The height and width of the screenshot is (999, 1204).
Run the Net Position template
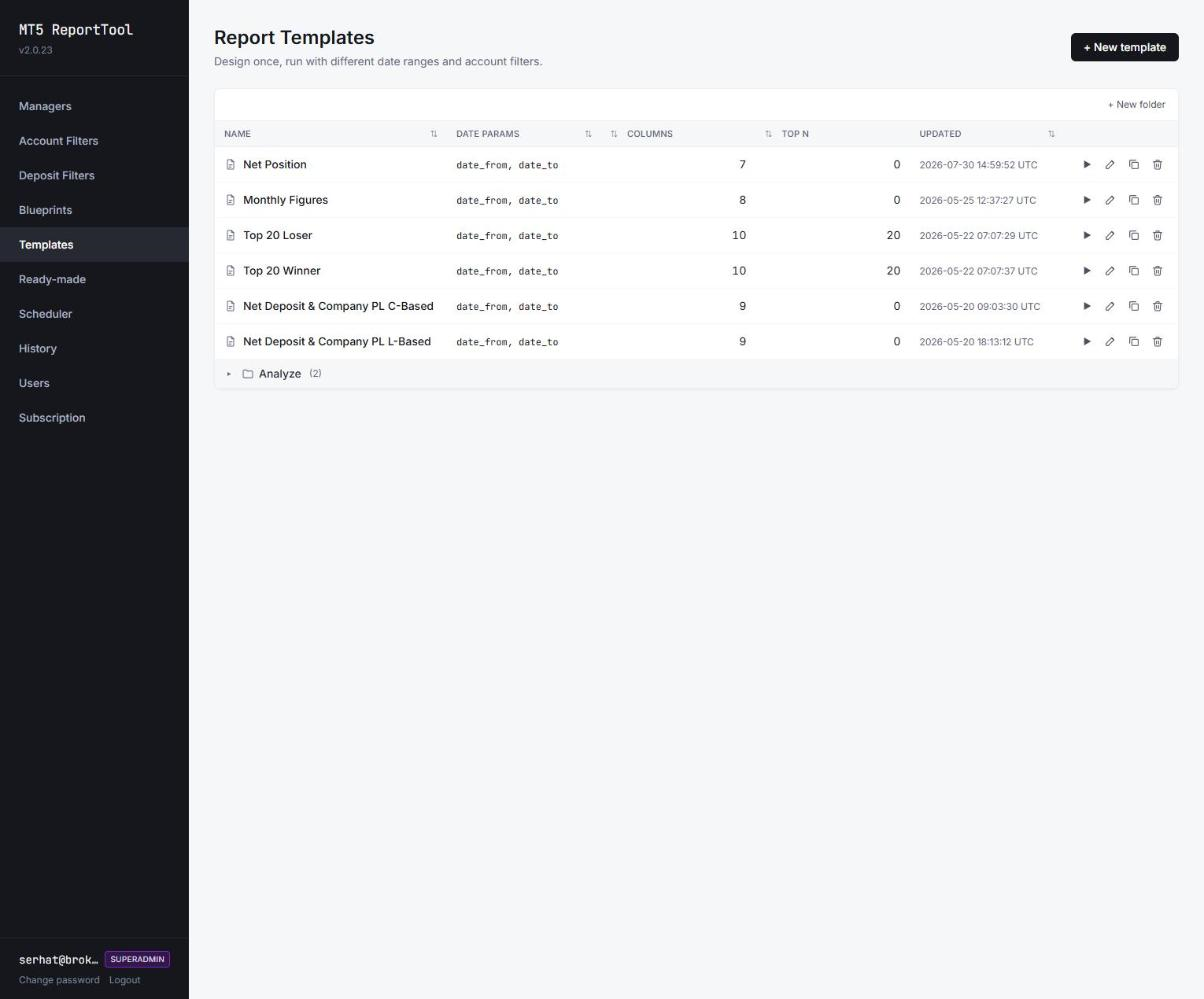1087,165
